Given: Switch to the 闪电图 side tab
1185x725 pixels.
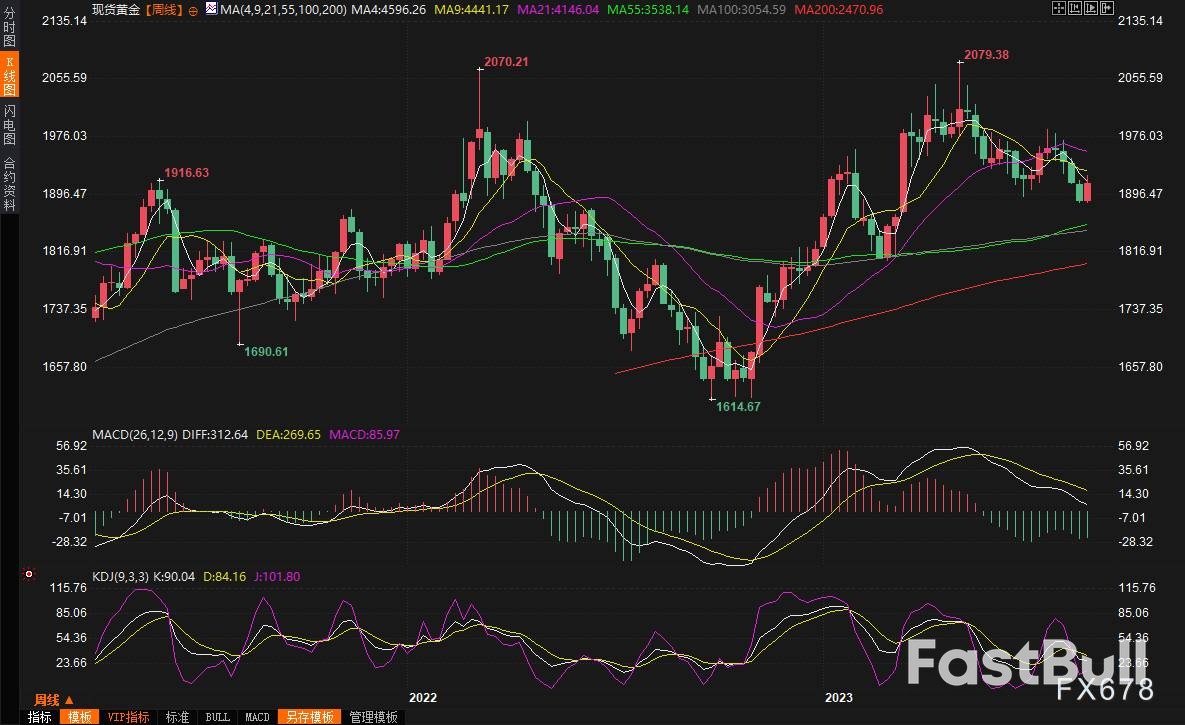Looking at the screenshot, I should (9, 124).
